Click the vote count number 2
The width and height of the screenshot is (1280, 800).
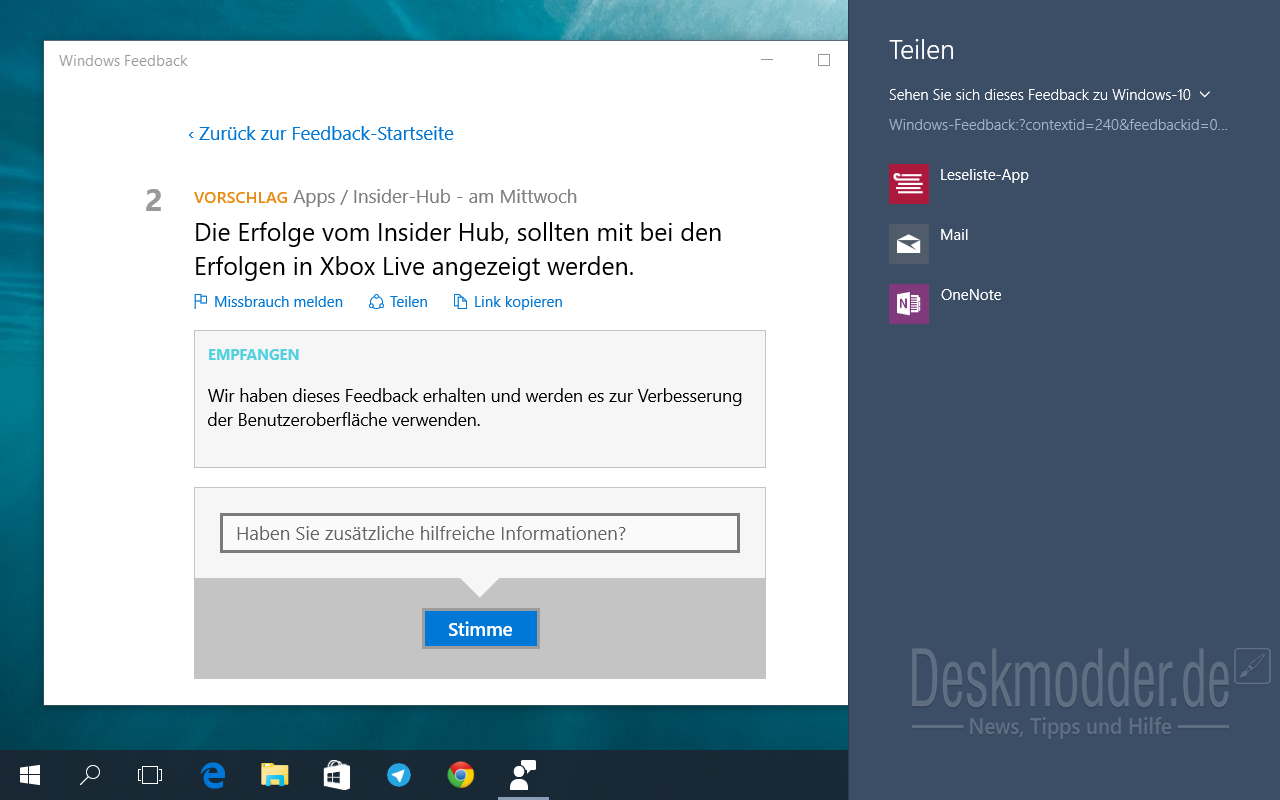point(153,201)
